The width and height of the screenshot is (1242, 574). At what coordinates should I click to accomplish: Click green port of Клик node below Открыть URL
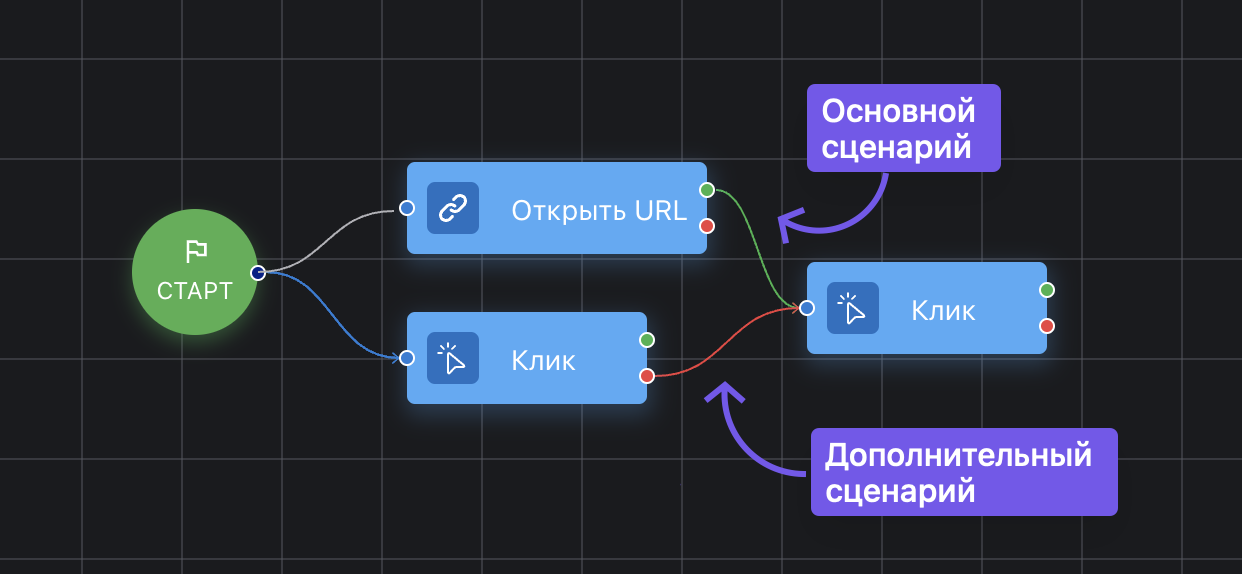click(647, 340)
